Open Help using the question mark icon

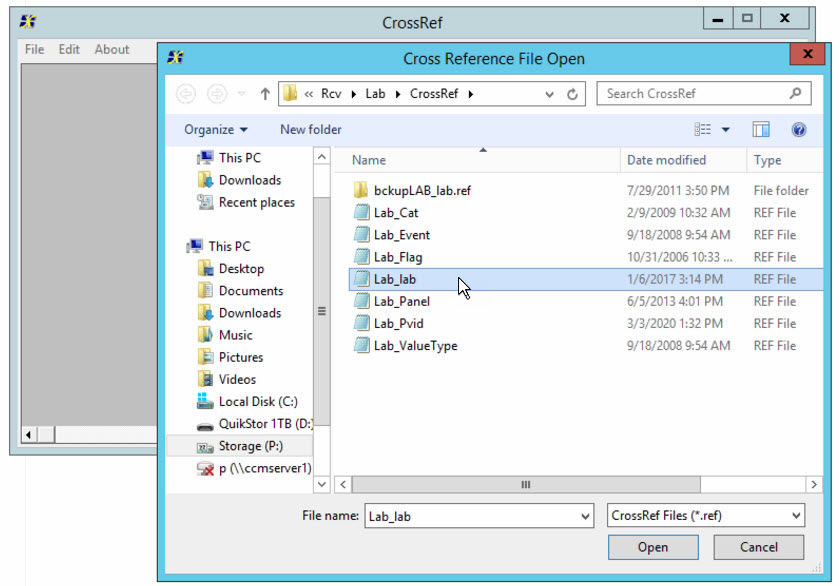click(798, 129)
